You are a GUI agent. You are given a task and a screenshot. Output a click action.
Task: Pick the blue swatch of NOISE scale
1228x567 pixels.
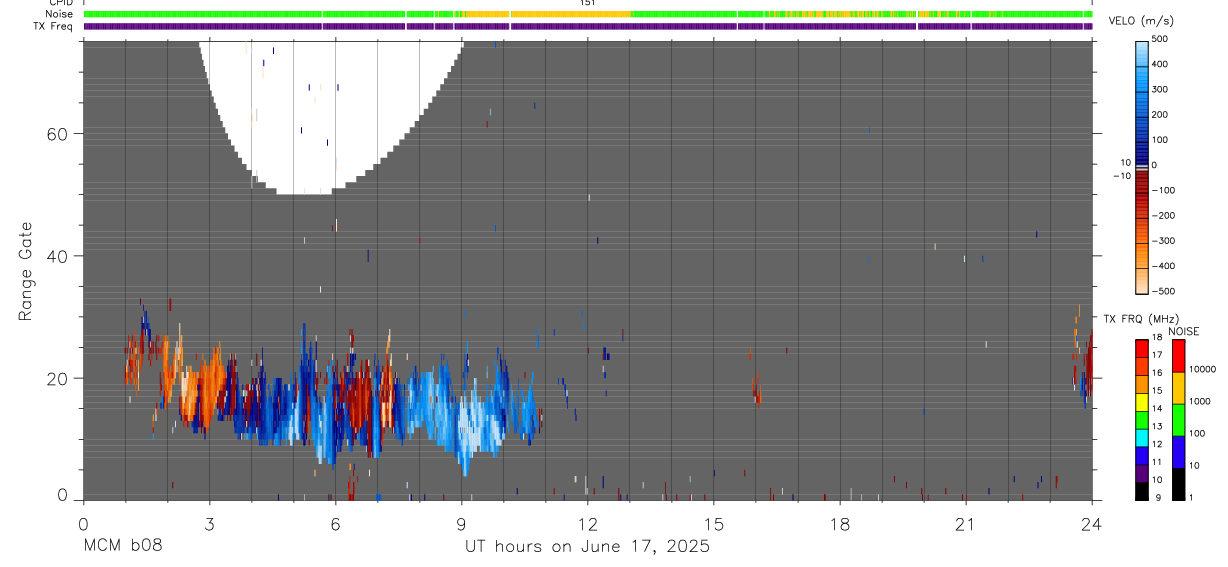1178,452
